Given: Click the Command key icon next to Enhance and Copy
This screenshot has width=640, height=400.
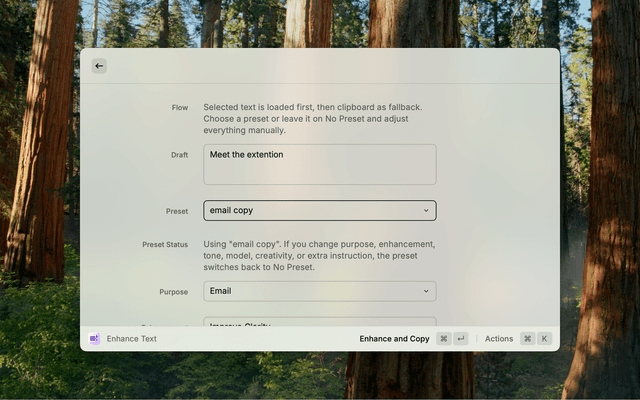Looking at the screenshot, I should pos(444,339).
